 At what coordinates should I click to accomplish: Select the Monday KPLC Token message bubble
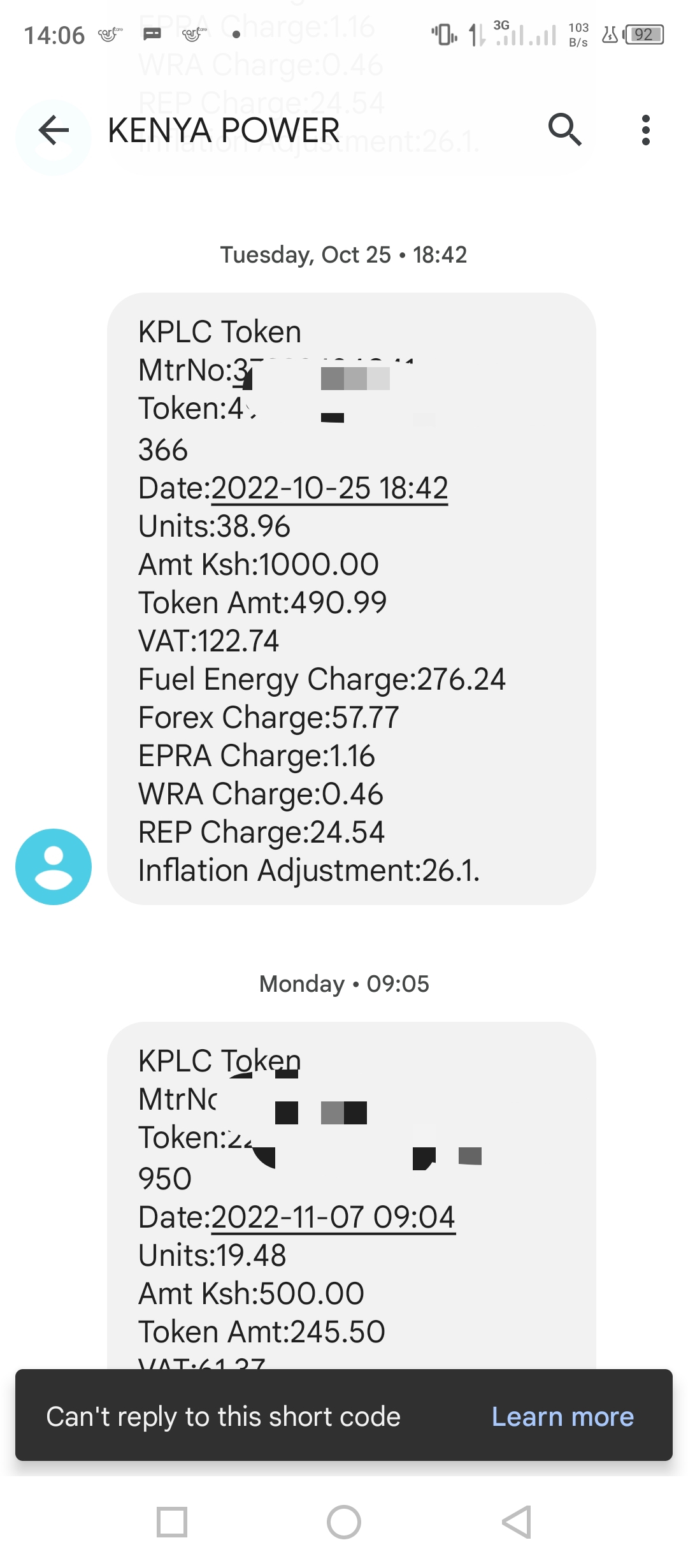coord(352,1196)
